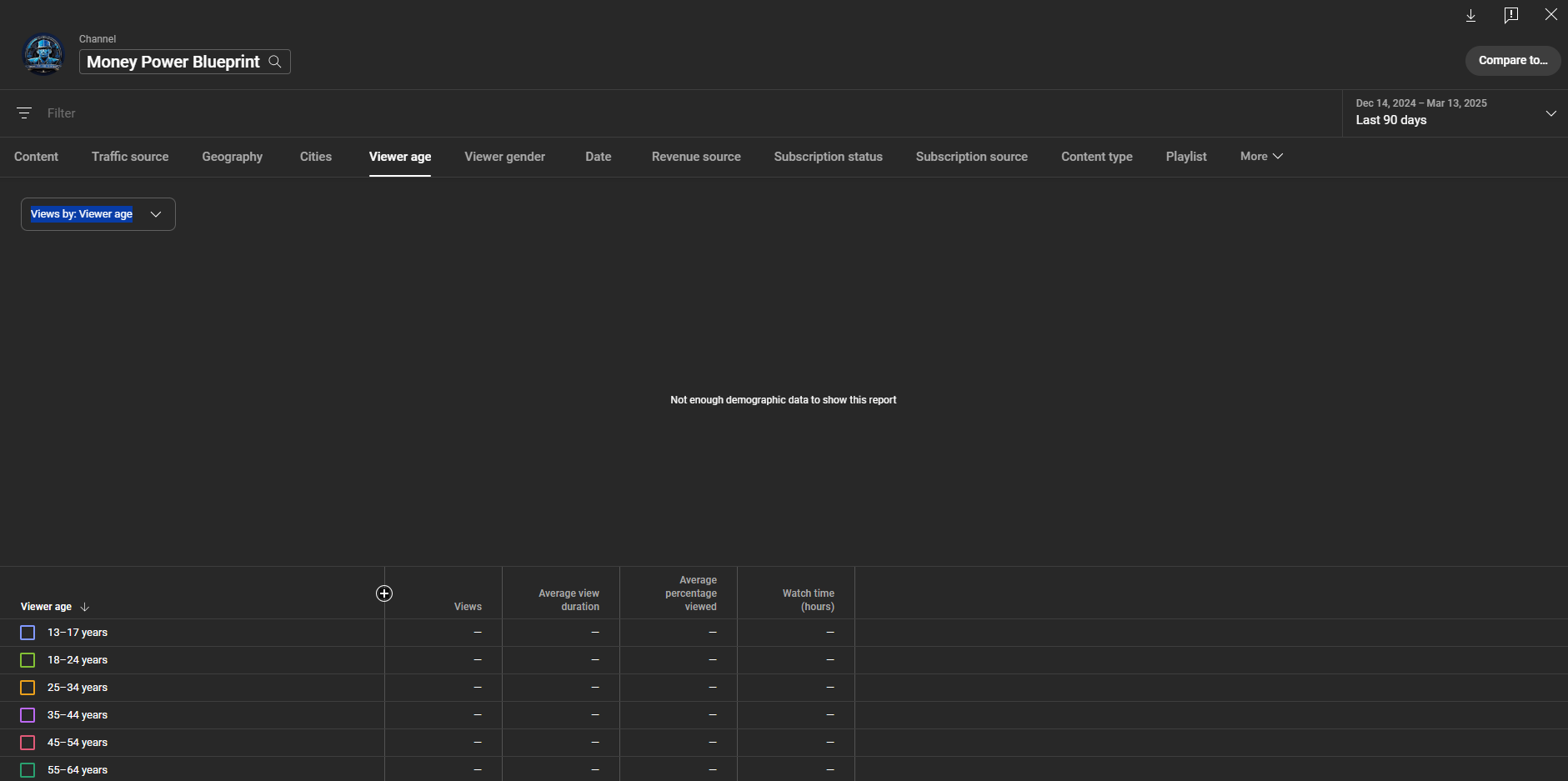
Task: Tick the 45–54 years checkbox
Action: tap(28, 743)
